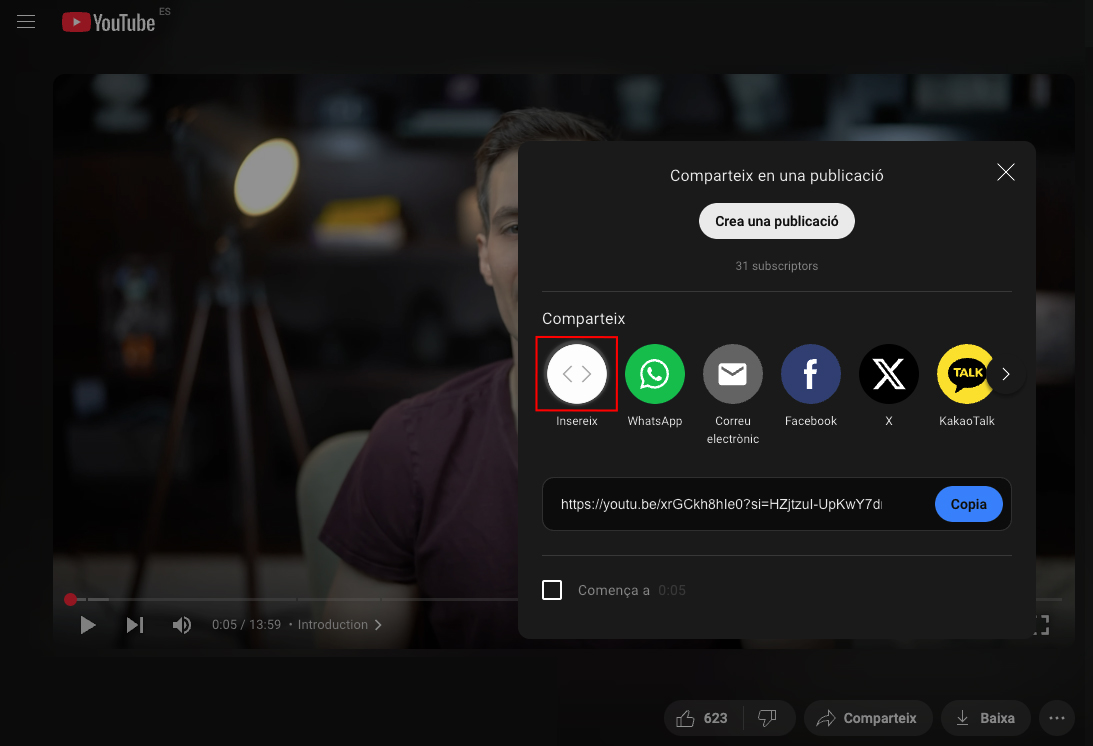
Task: Mute the video volume
Action: tap(181, 625)
